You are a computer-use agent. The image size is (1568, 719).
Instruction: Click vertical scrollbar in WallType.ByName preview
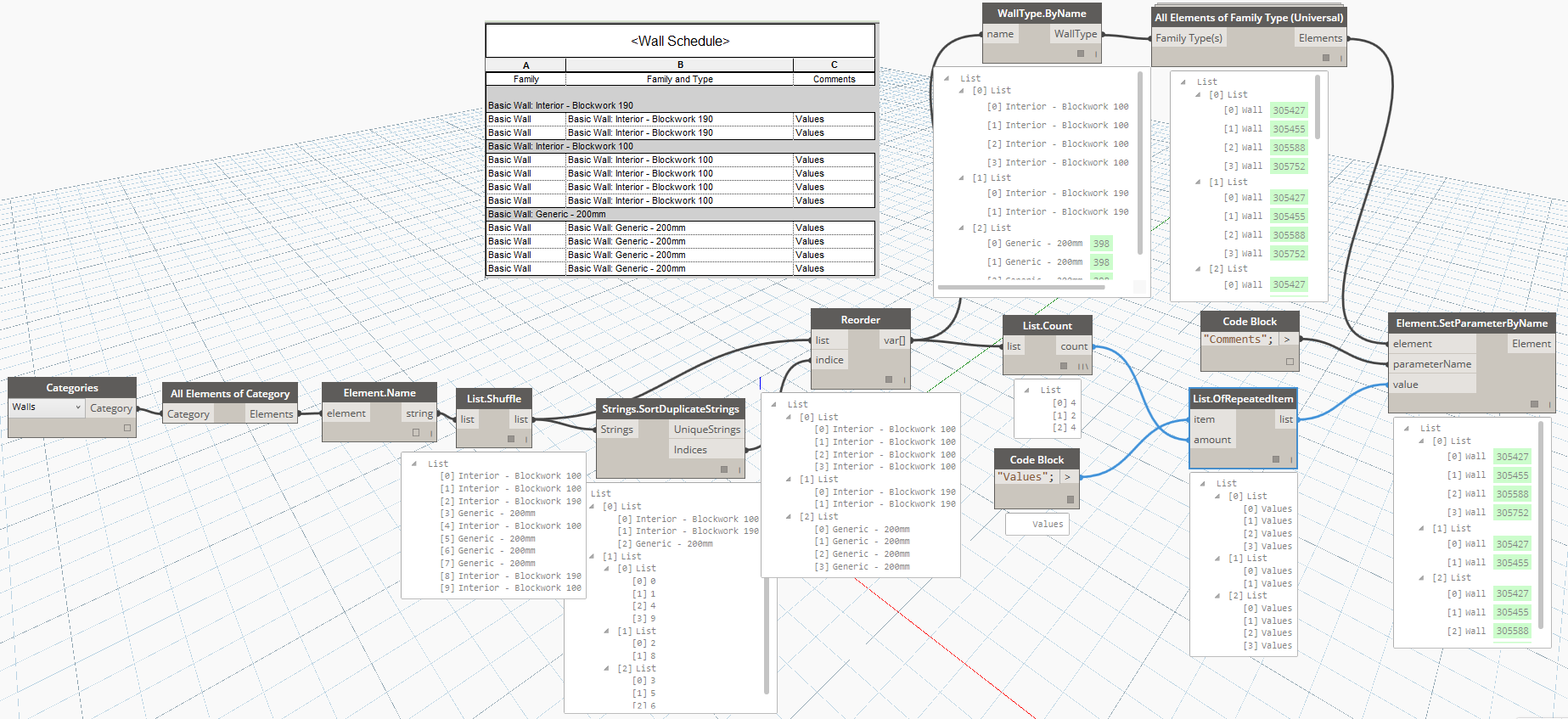pyautogui.click(x=1139, y=161)
